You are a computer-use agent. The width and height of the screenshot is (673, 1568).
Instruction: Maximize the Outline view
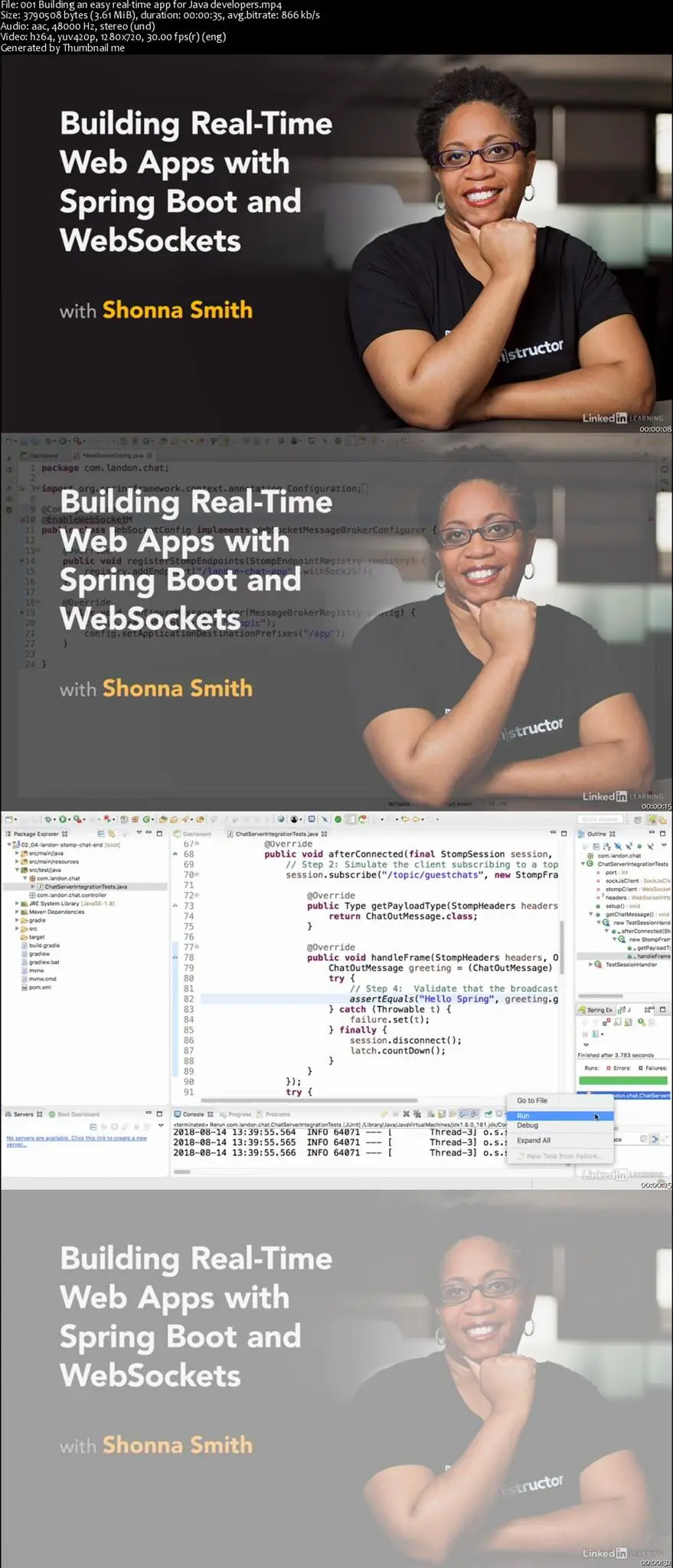(x=662, y=833)
